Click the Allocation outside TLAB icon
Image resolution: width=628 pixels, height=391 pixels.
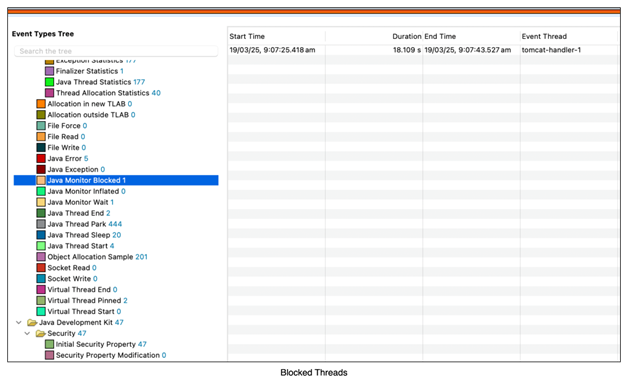point(41,115)
